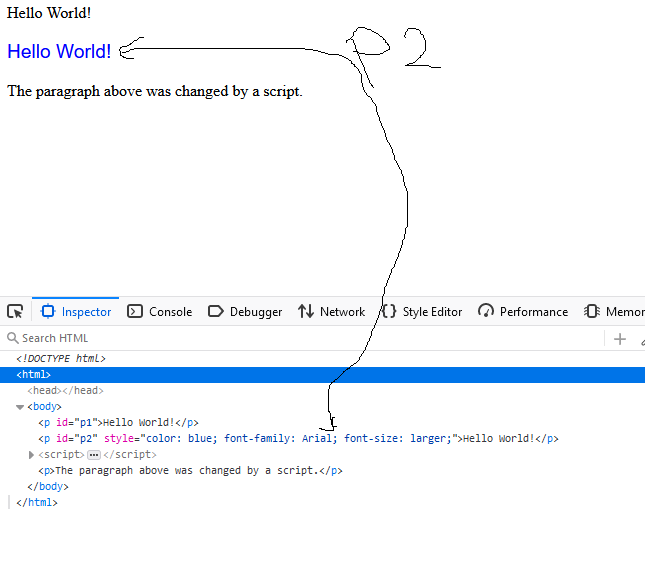645x580 pixels.
Task: Click the Performance gauge icon
Action: [486, 311]
